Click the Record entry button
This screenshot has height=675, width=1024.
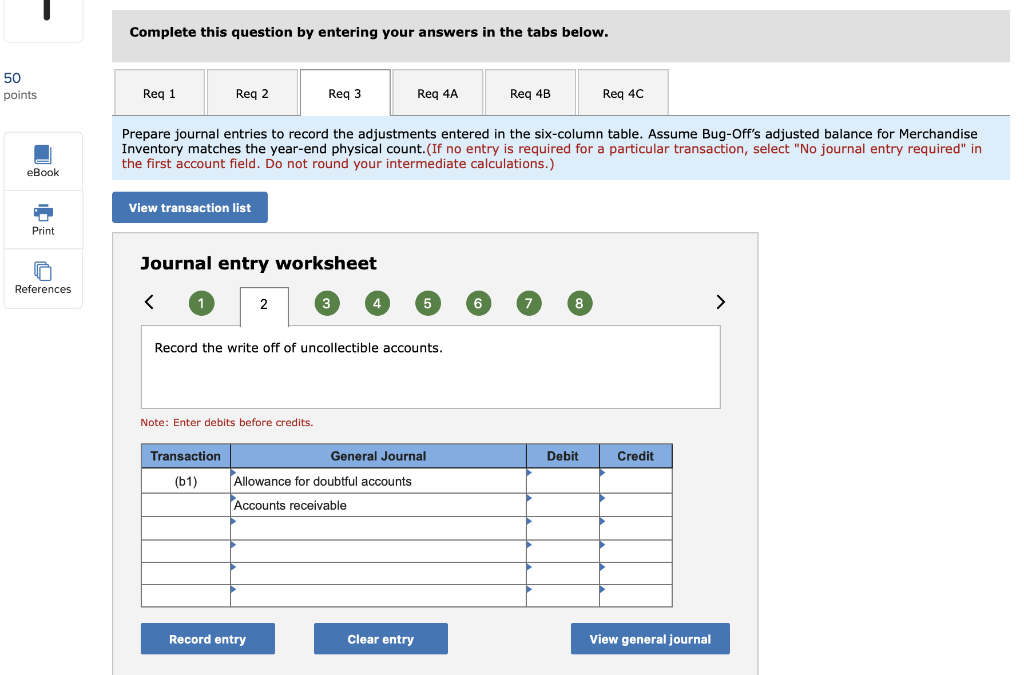208,639
